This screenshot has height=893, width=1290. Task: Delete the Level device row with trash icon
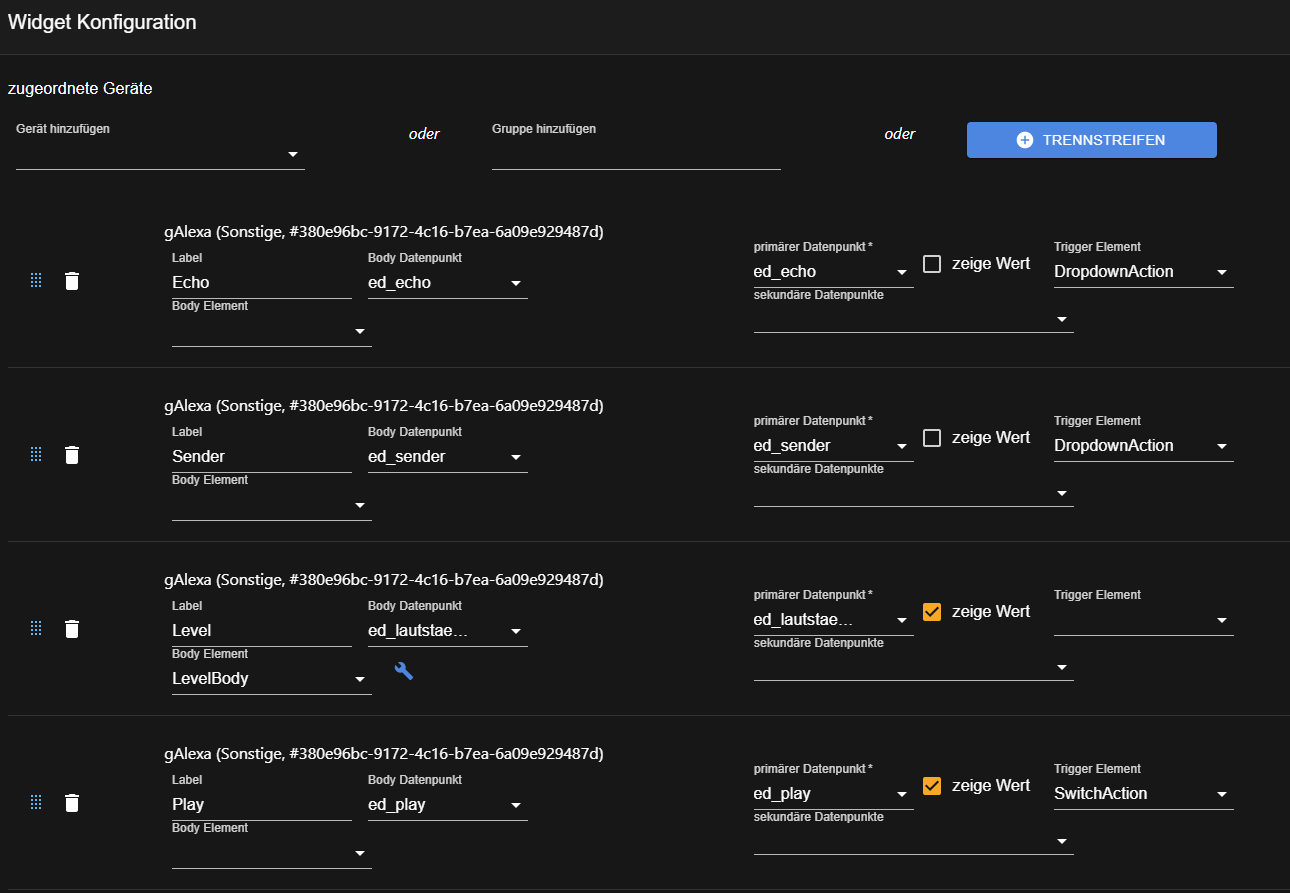[x=72, y=629]
